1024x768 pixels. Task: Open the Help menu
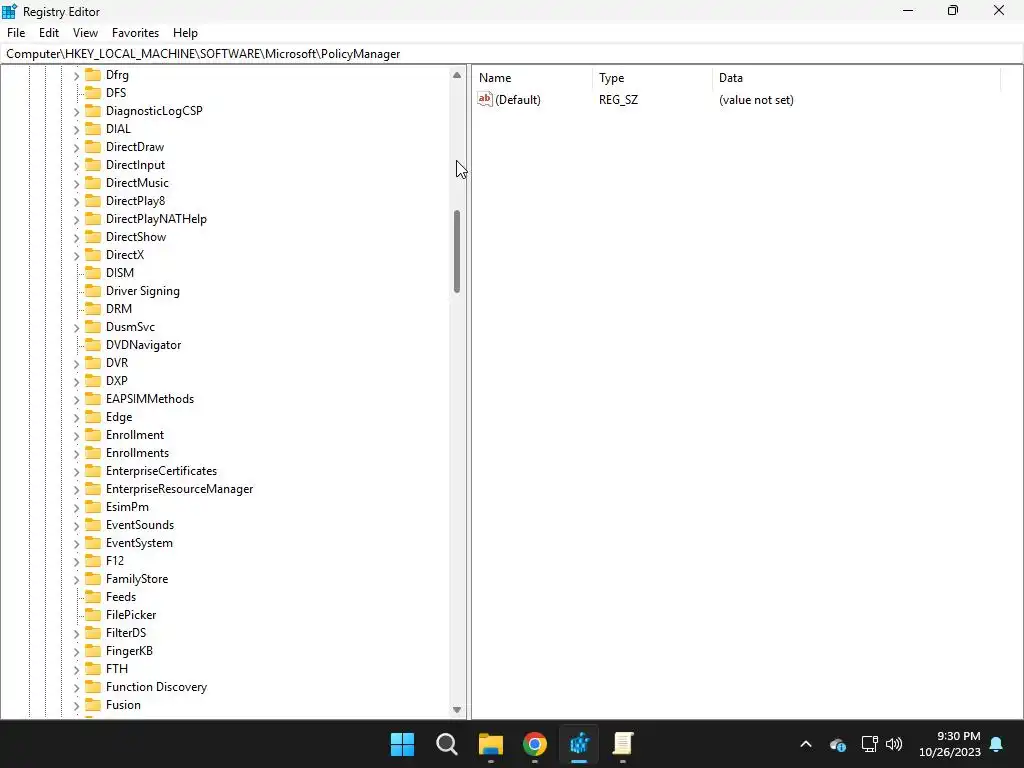click(x=185, y=33)
